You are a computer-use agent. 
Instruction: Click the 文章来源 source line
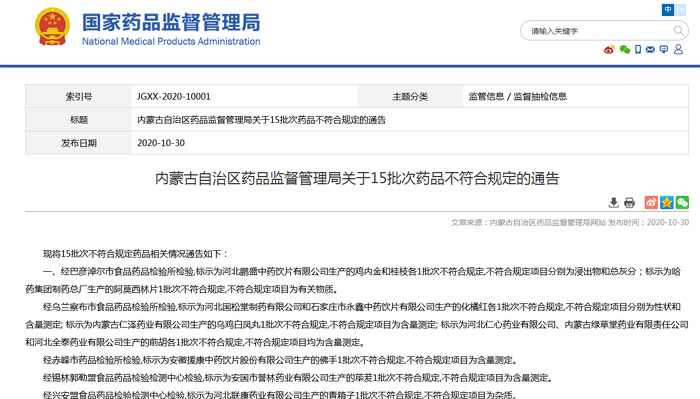point(570,222)
